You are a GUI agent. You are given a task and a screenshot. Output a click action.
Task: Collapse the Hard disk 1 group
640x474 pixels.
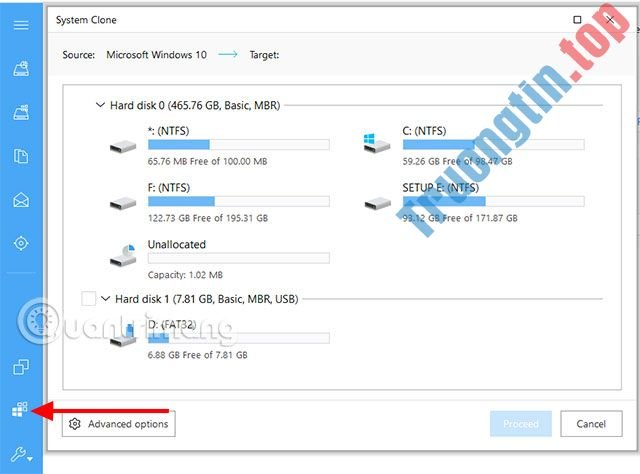[x=105, y=298]
